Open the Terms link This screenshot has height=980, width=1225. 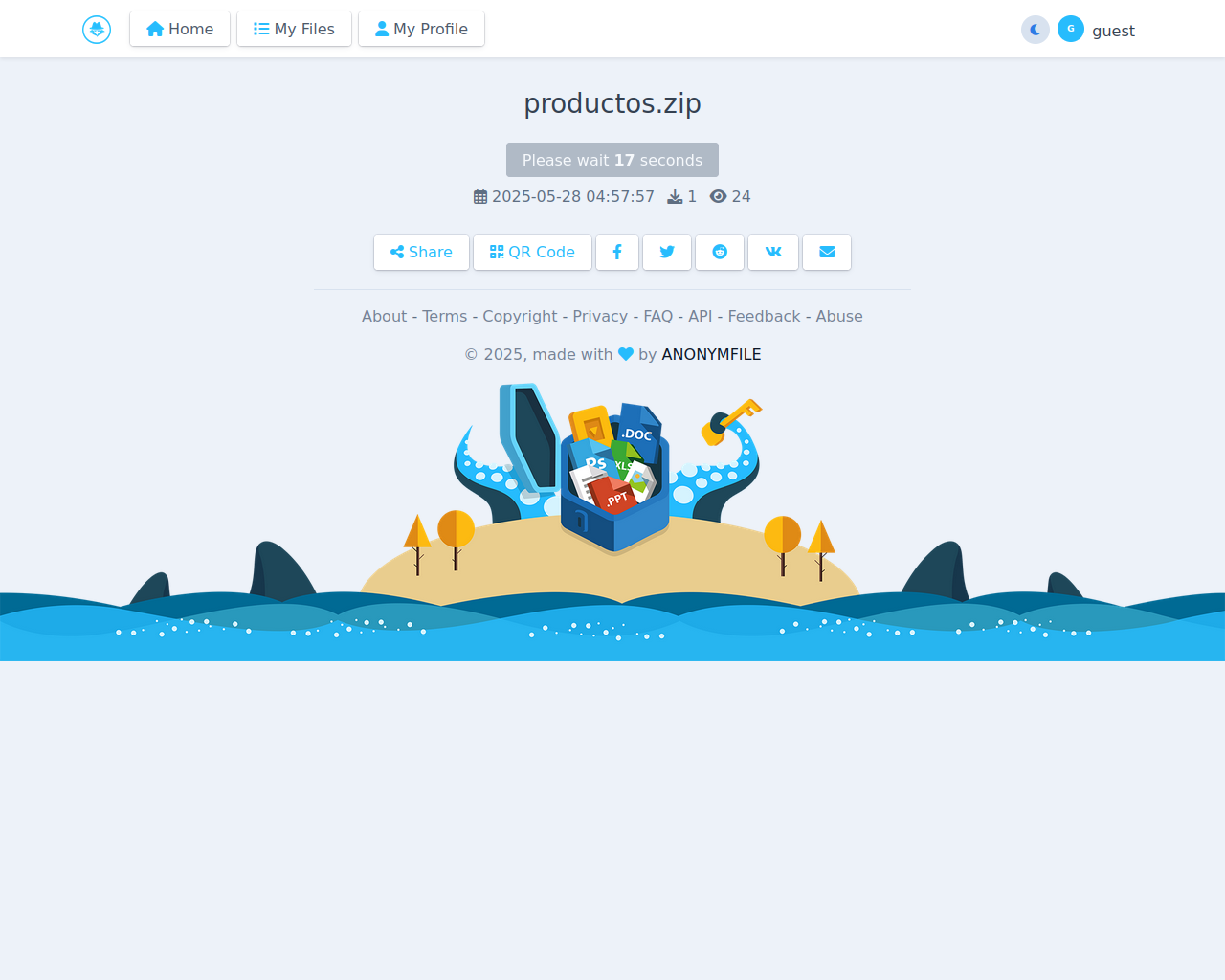[445, 316]
